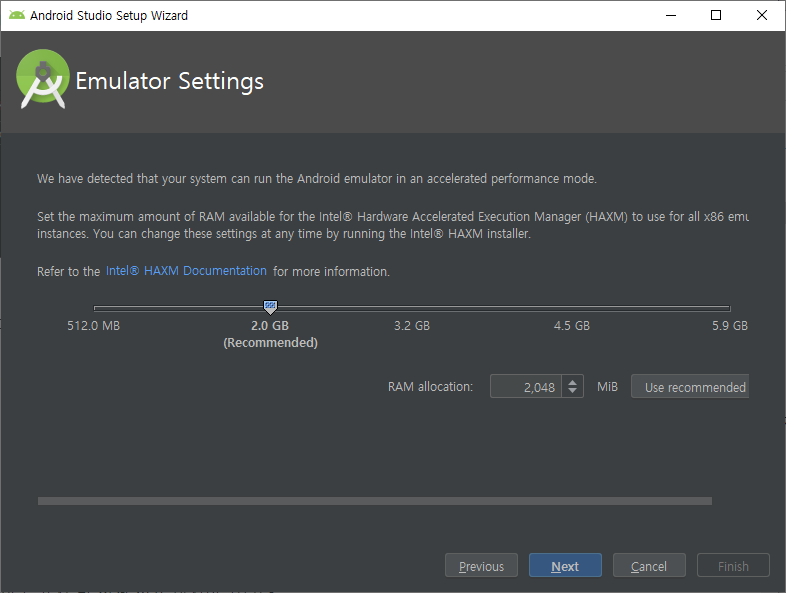
Task: Click the 512.0 MB slider label
Action: tap(94, 326)
